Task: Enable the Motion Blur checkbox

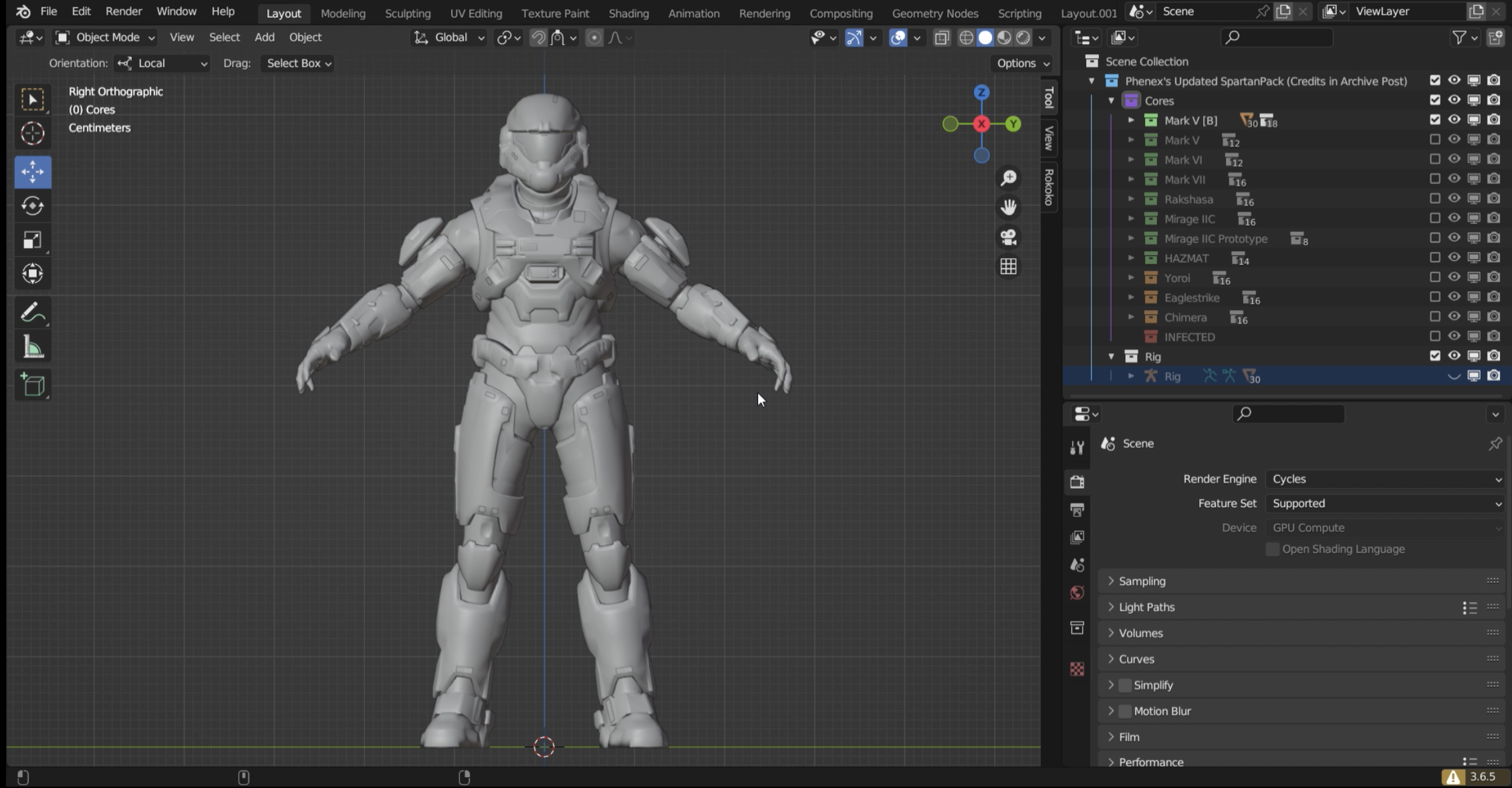Action: (x=1125, y=711)
